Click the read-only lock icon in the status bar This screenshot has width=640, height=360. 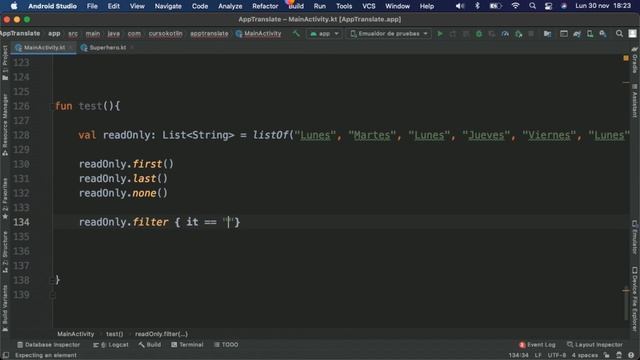pos(607,356)
